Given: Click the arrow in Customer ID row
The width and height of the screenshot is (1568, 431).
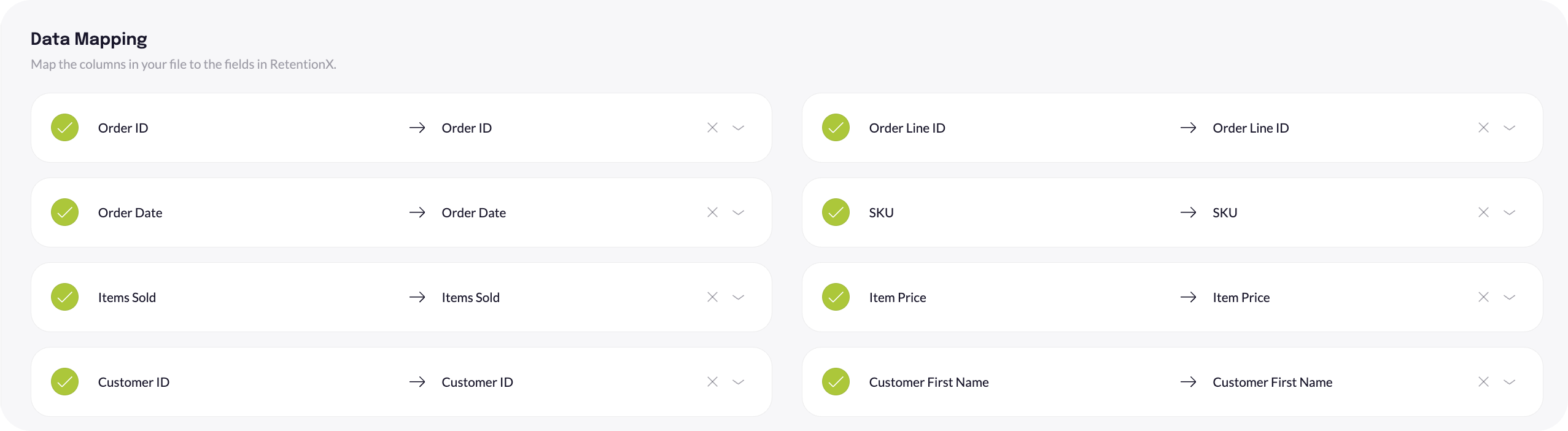Looking at the screenshot, I should coord(417,382).
